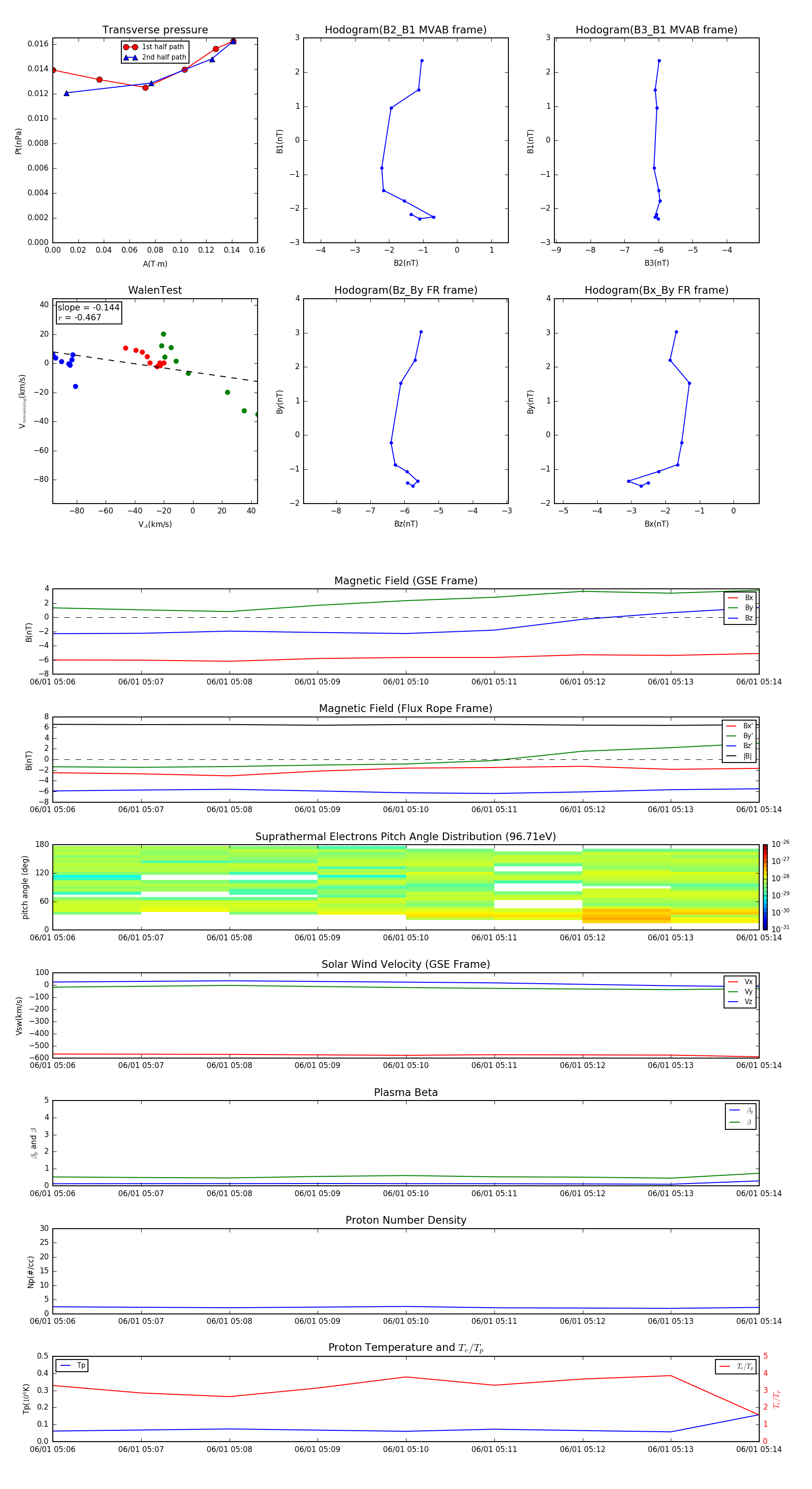Click the 'Proton Number Density' title

pyautogui.click(x=406, y=1220)
